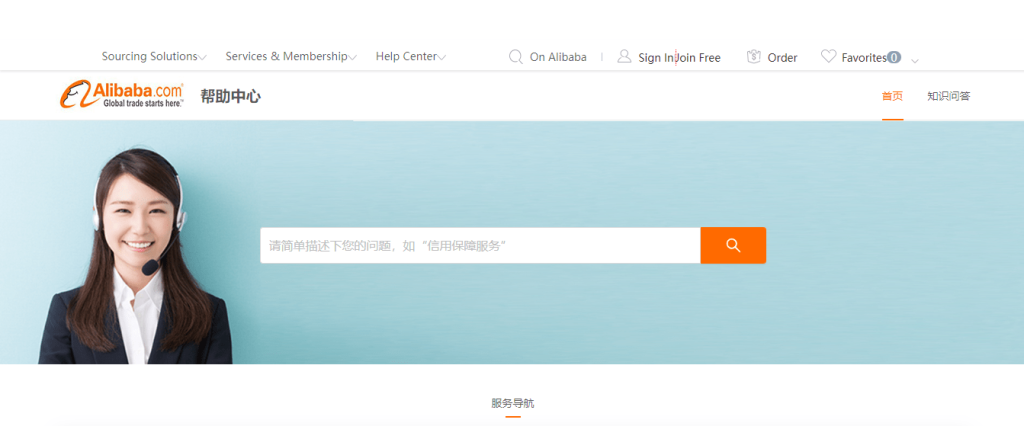Open the chevron dropdown after Favorites
1024x426 pixels.
(915, 61)
